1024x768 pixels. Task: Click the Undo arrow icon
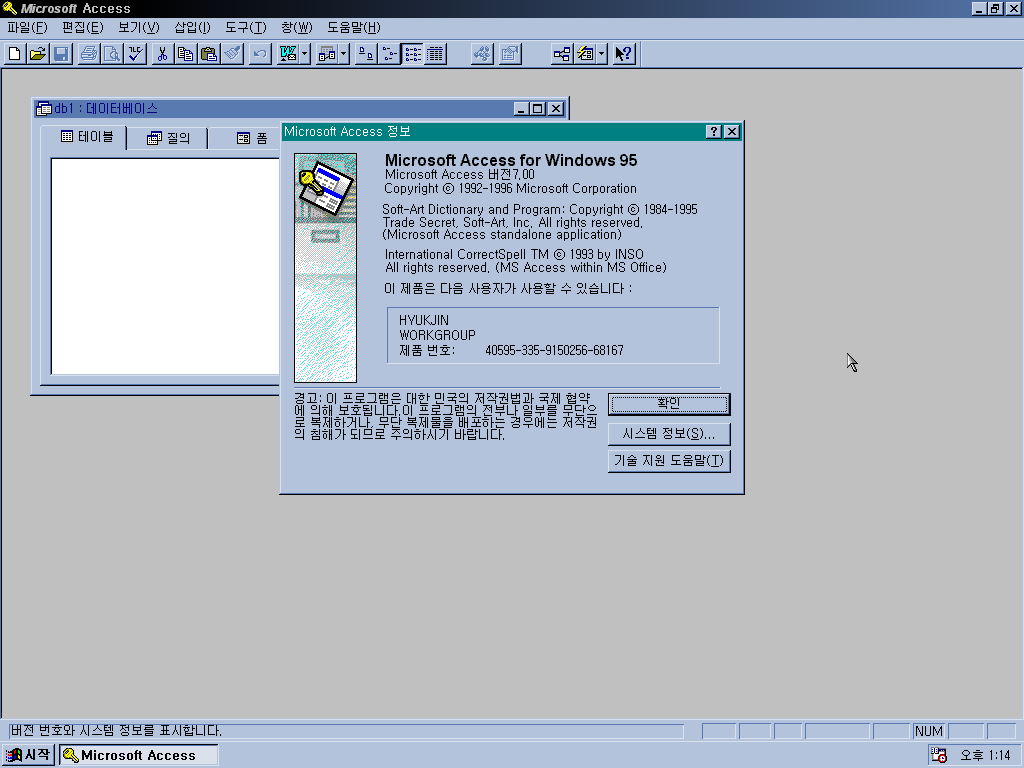pos(260,54)
